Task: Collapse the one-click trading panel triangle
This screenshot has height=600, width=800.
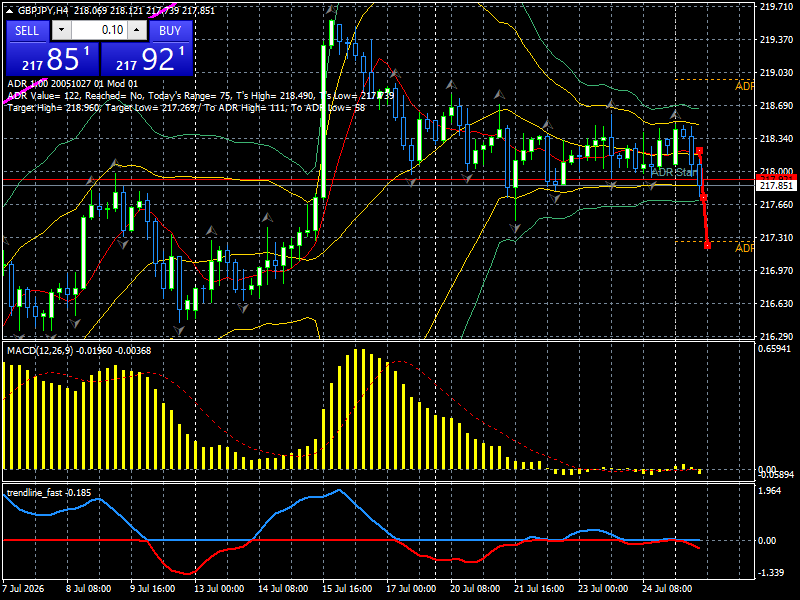Action: click(10, 11)
